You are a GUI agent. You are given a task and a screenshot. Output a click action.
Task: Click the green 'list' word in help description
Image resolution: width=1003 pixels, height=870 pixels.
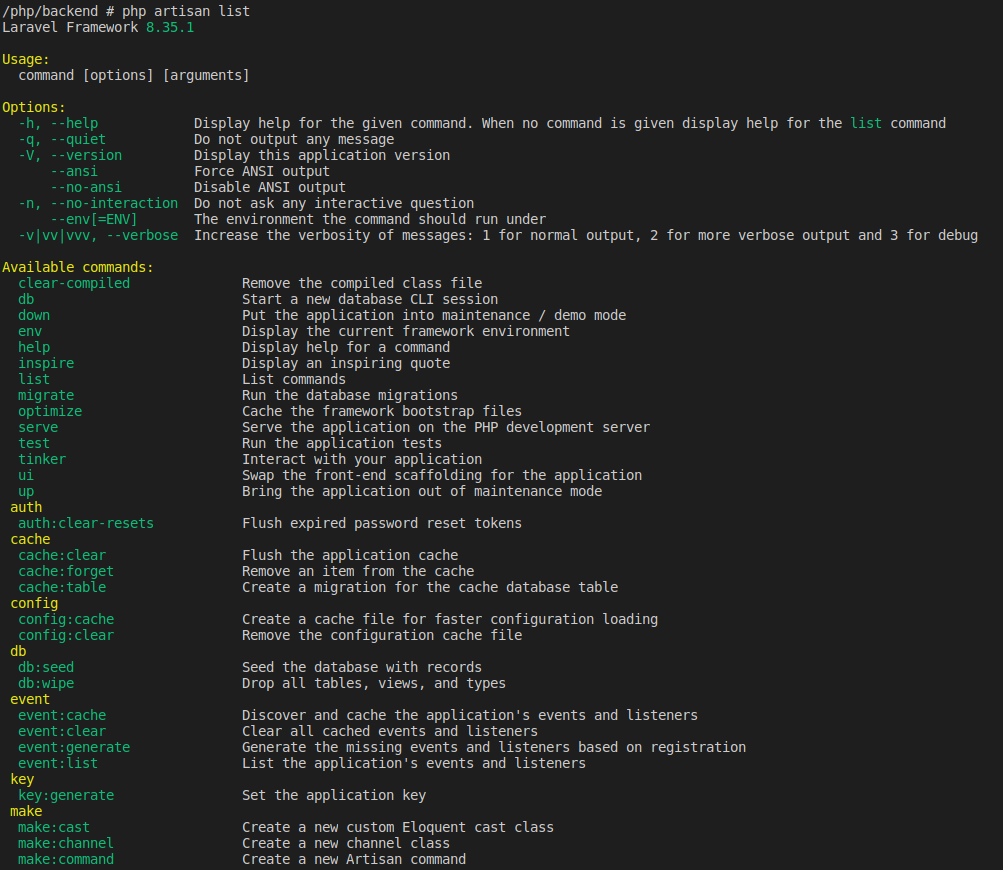(x=866, y=123)
